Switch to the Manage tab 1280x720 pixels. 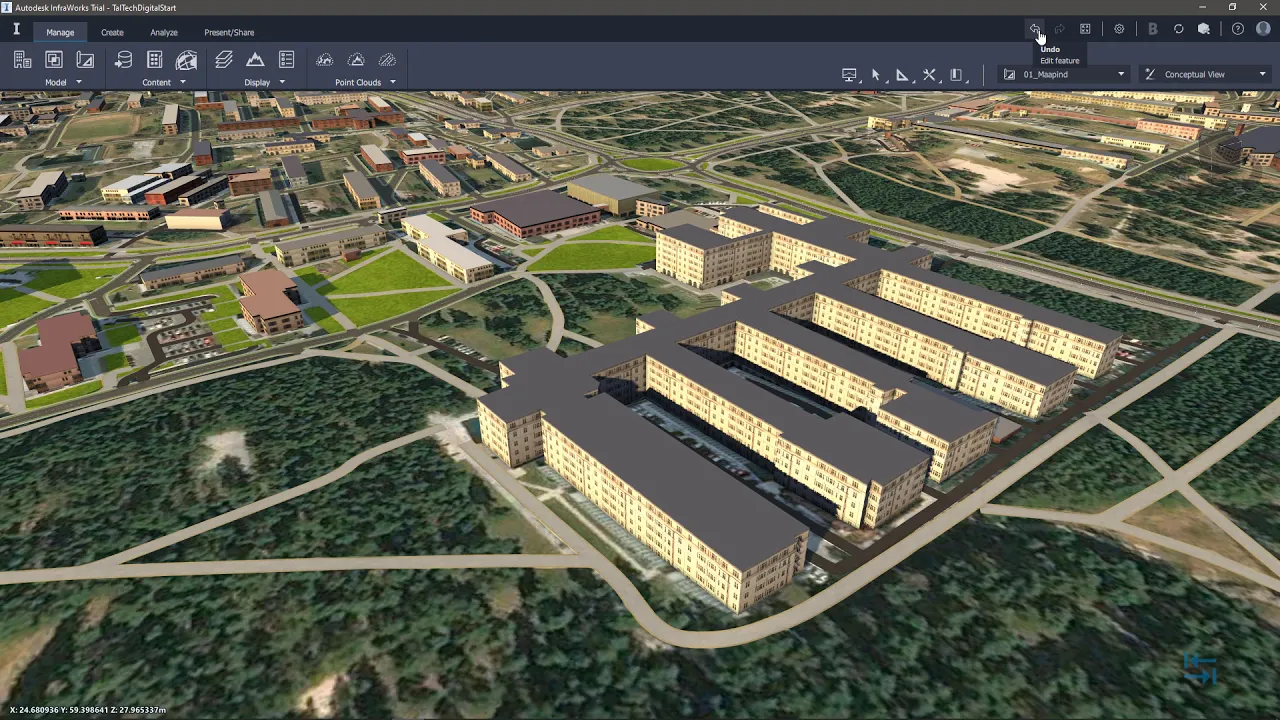(60, 32)
